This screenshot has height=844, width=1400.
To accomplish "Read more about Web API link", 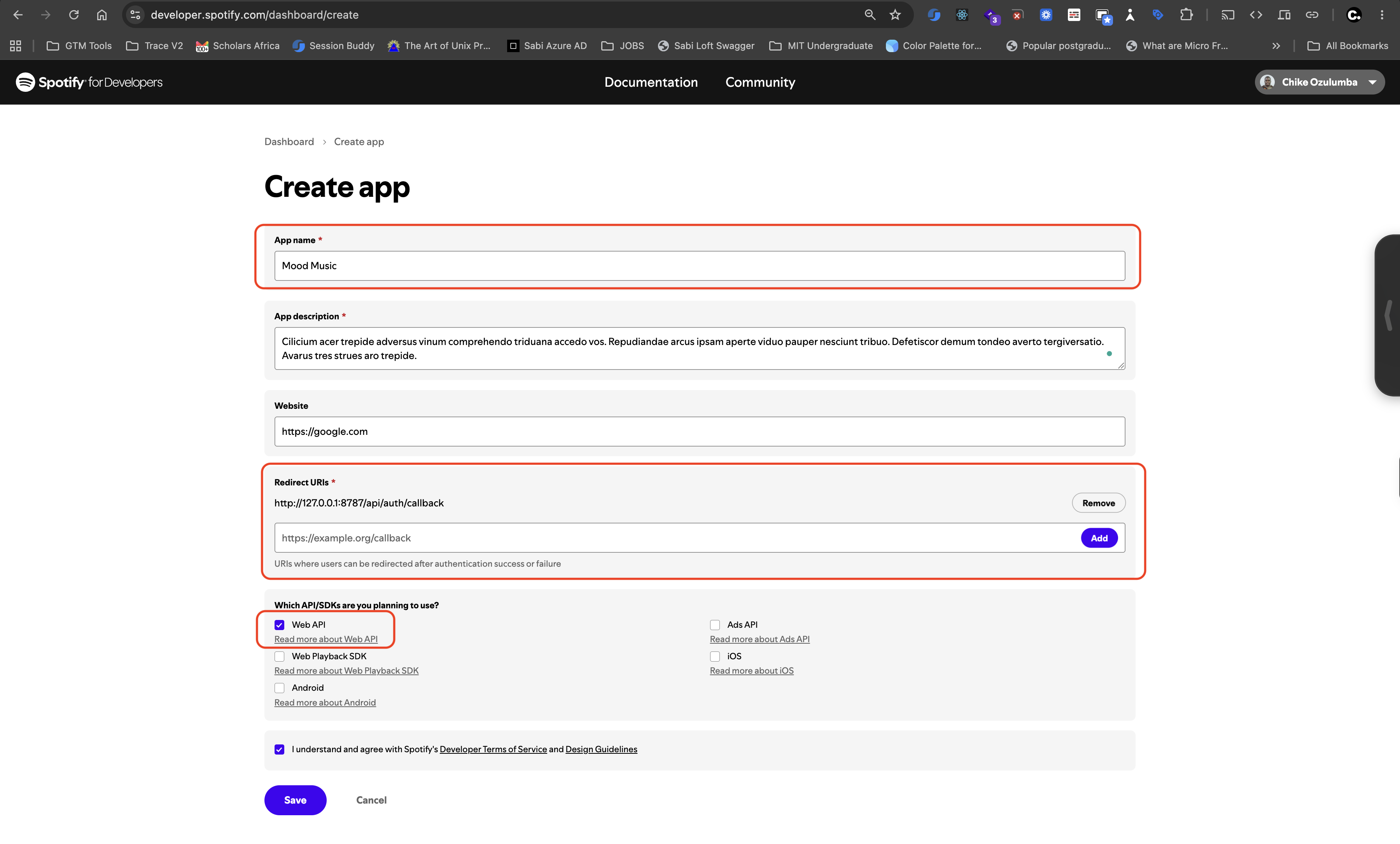I will [326, 639].
